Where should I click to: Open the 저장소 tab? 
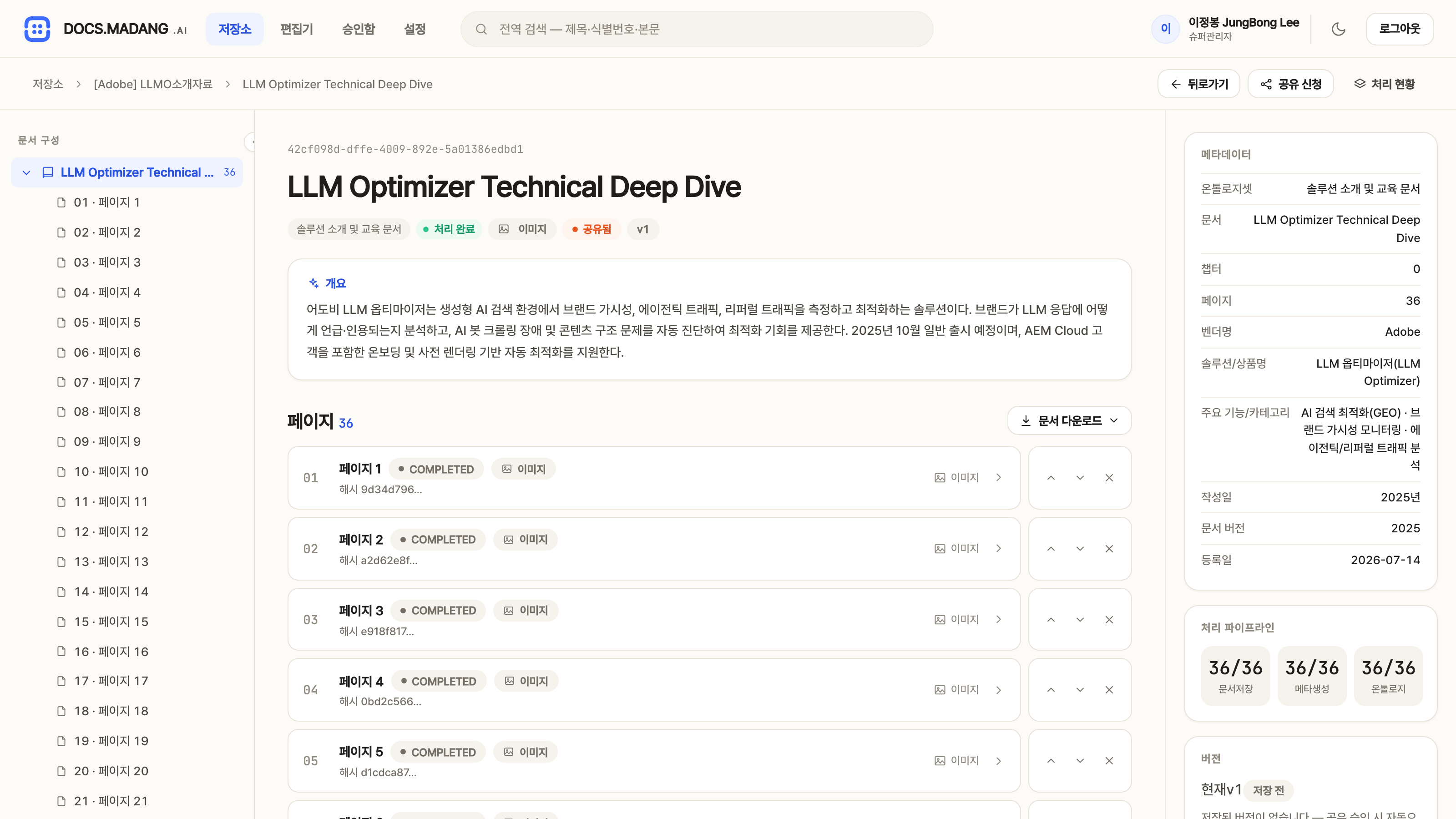235,29
